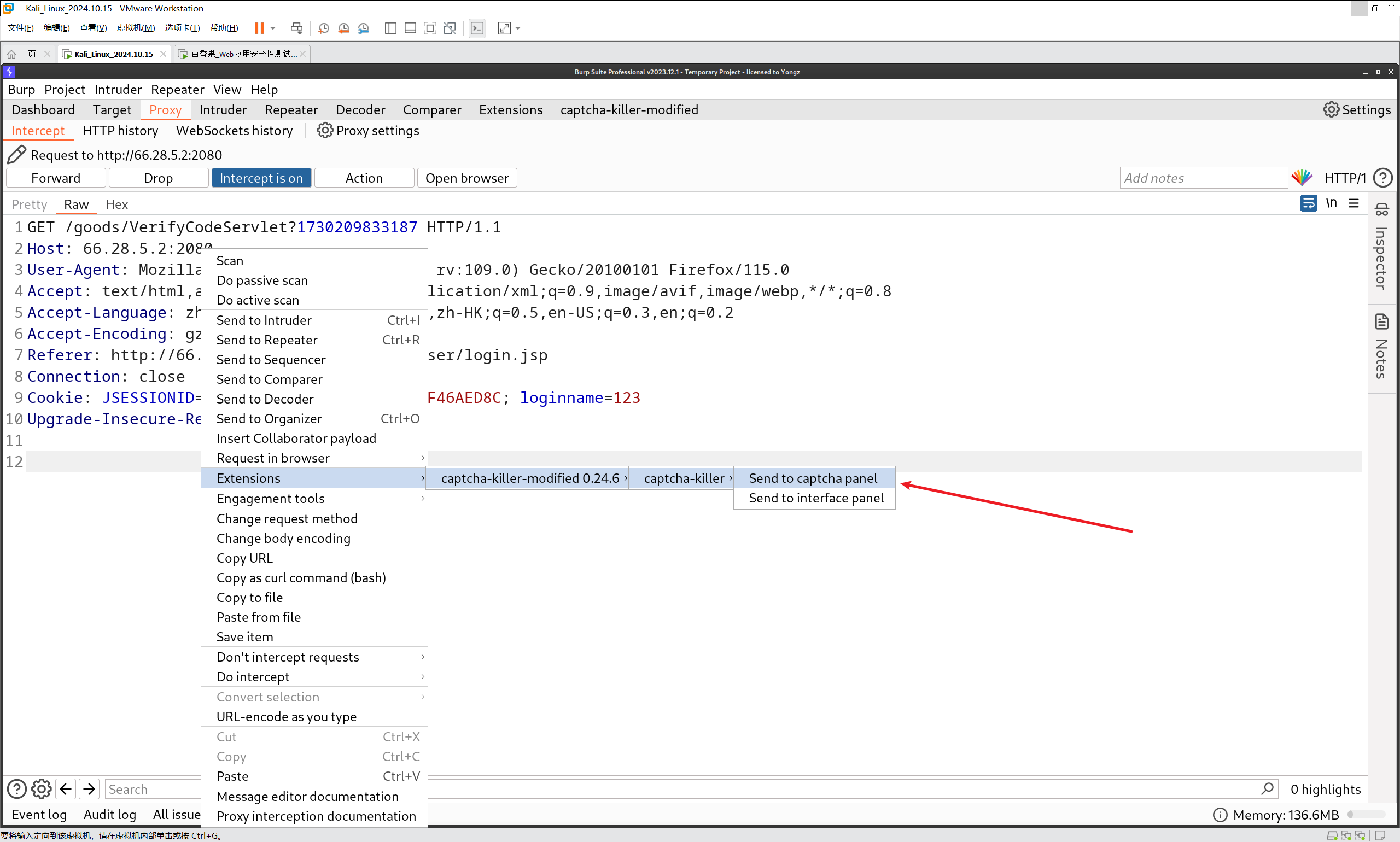
Task: Open the Audit log
Action: pyautogui.click(x=109, y=814)
